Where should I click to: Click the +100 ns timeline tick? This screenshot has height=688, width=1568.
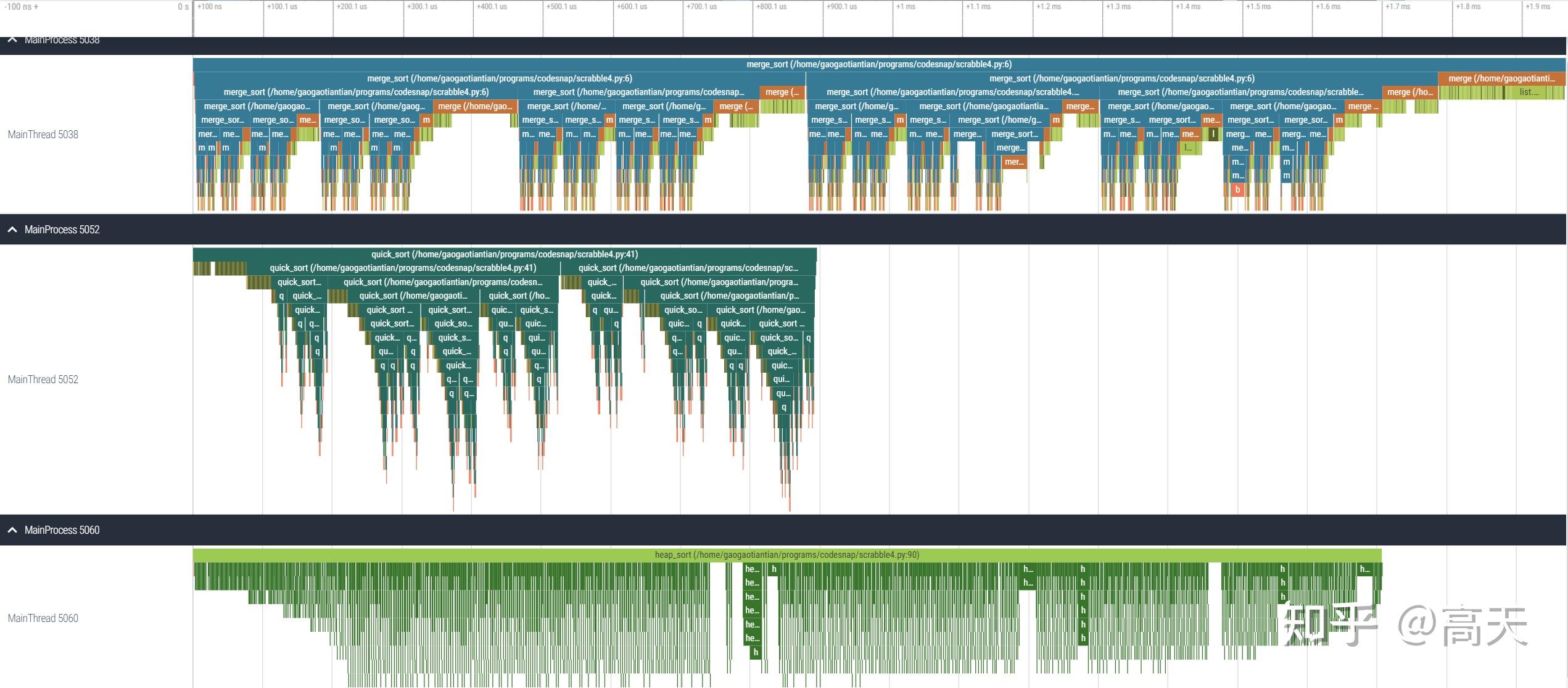210,7
